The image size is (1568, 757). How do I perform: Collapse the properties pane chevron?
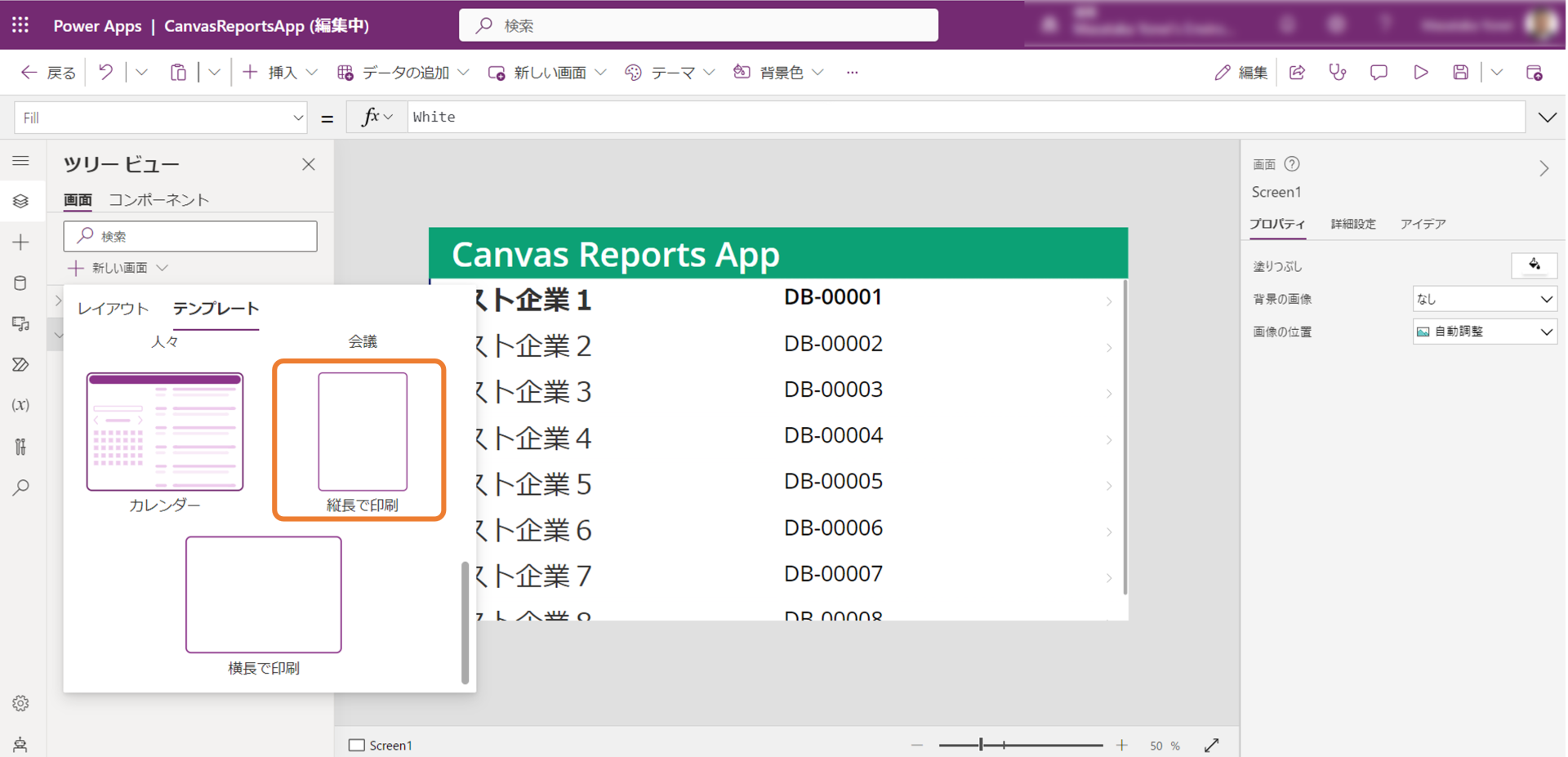[1544, 168]
